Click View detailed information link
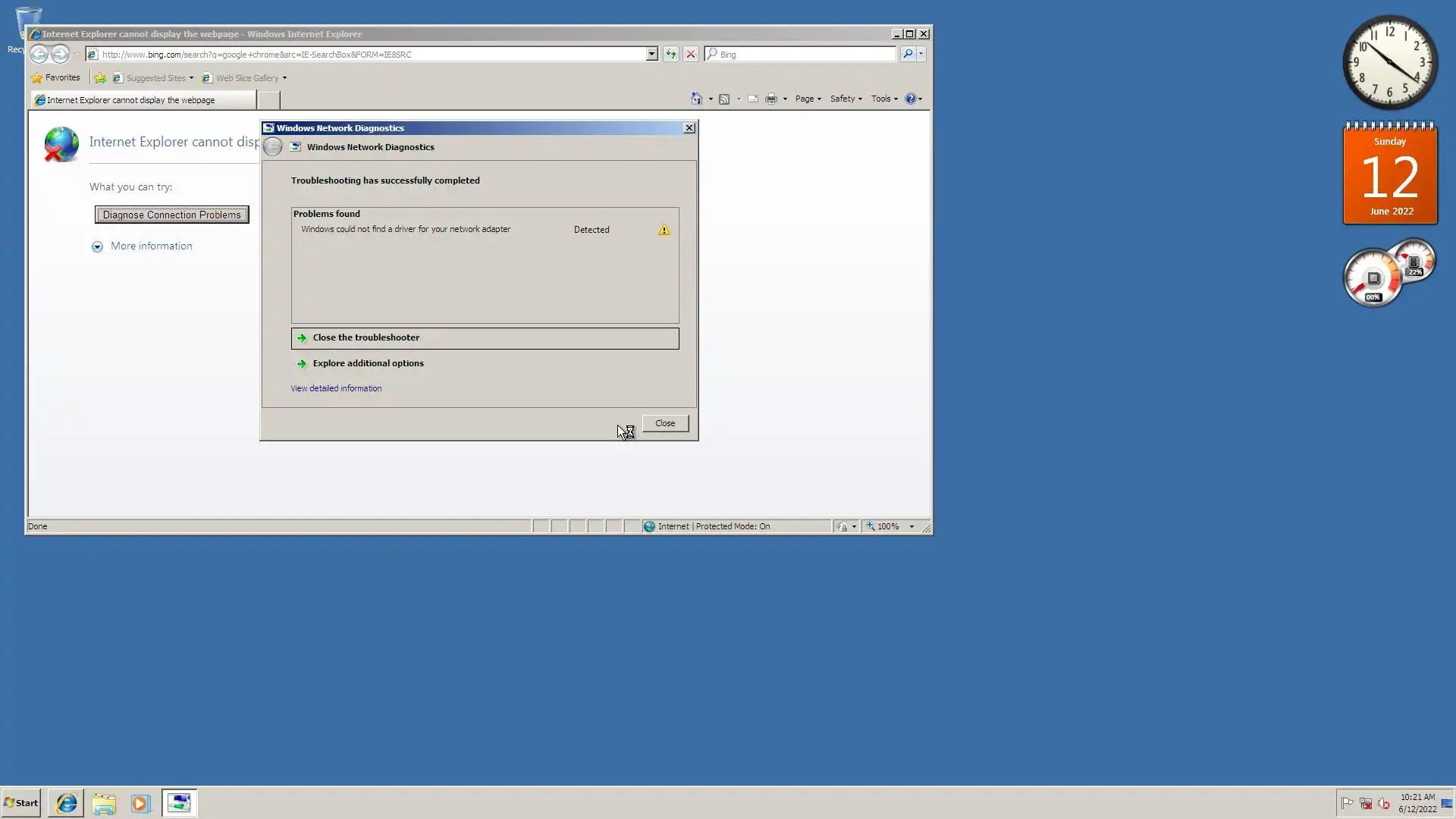 click(336, 388)
